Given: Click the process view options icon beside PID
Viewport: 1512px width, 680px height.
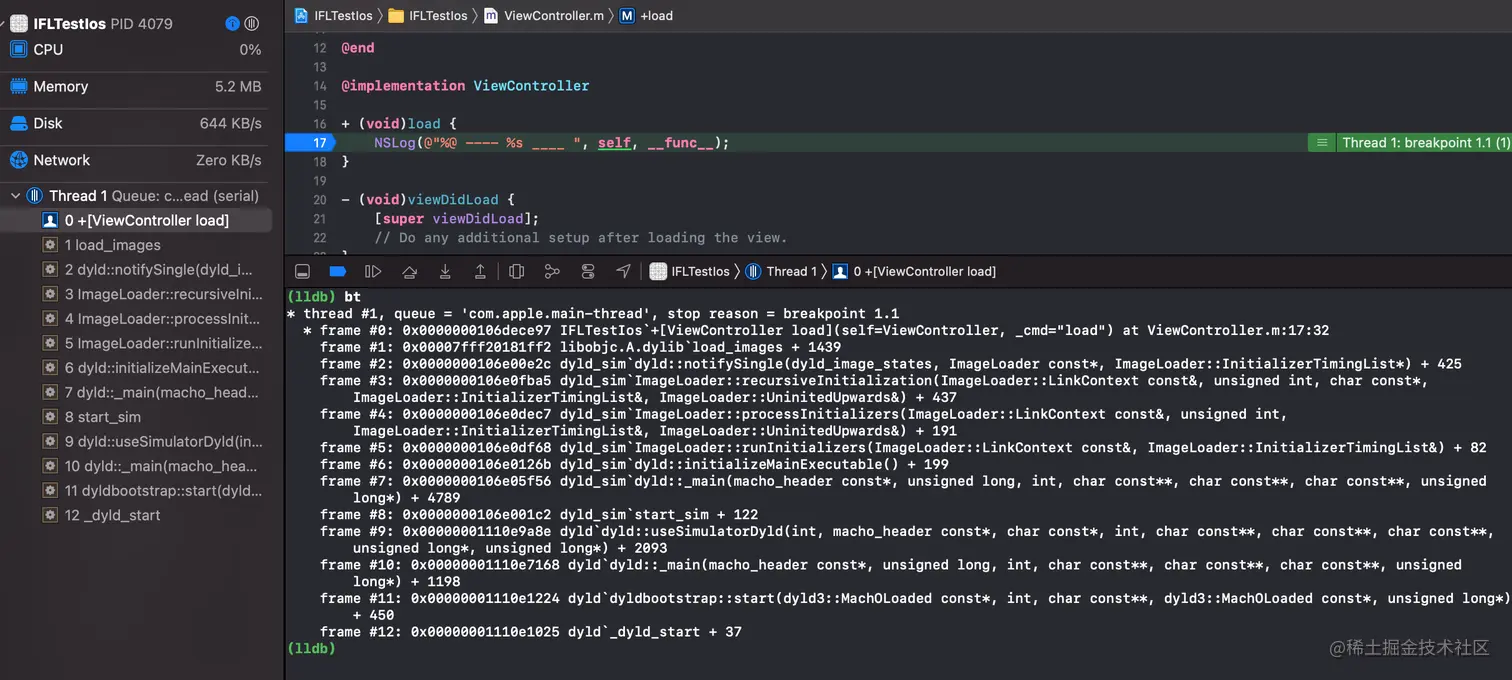Looking at the screenshot, I should pos(252,23).
